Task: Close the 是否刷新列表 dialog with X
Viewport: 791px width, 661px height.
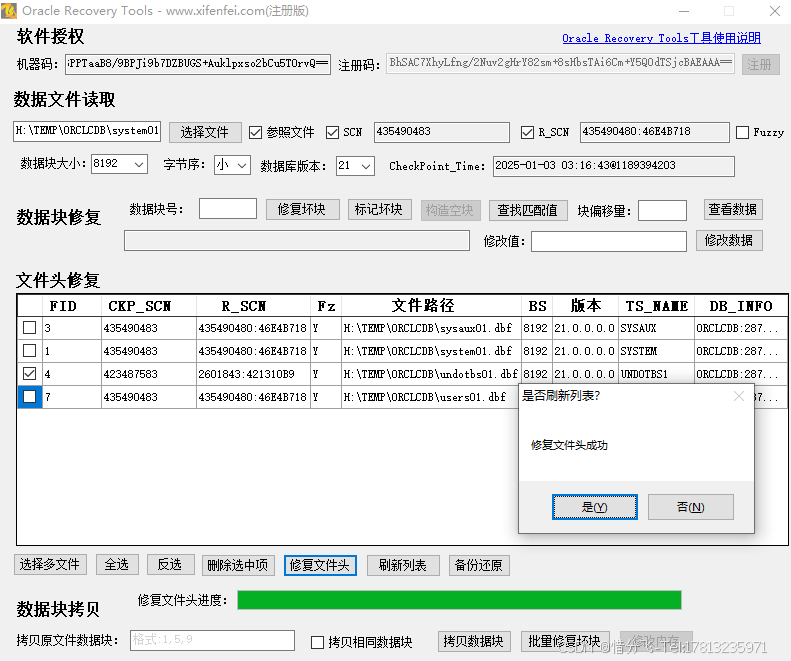Action: (x=739, y=396)
